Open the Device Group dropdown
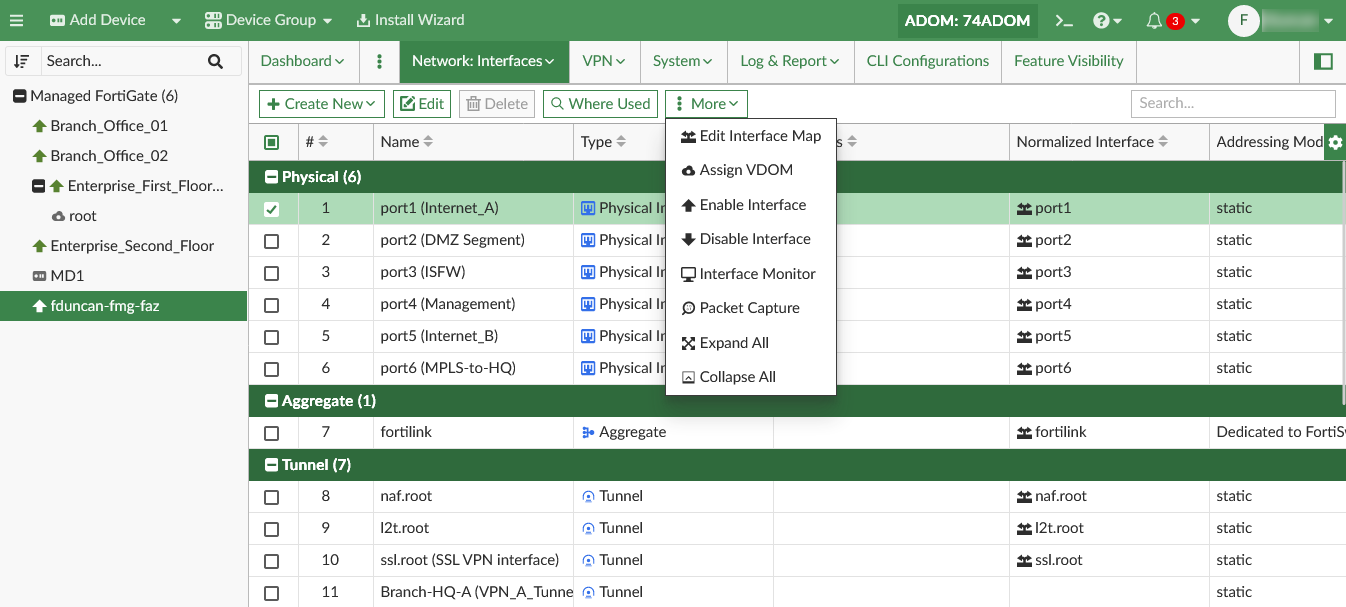 pos(267,20)
